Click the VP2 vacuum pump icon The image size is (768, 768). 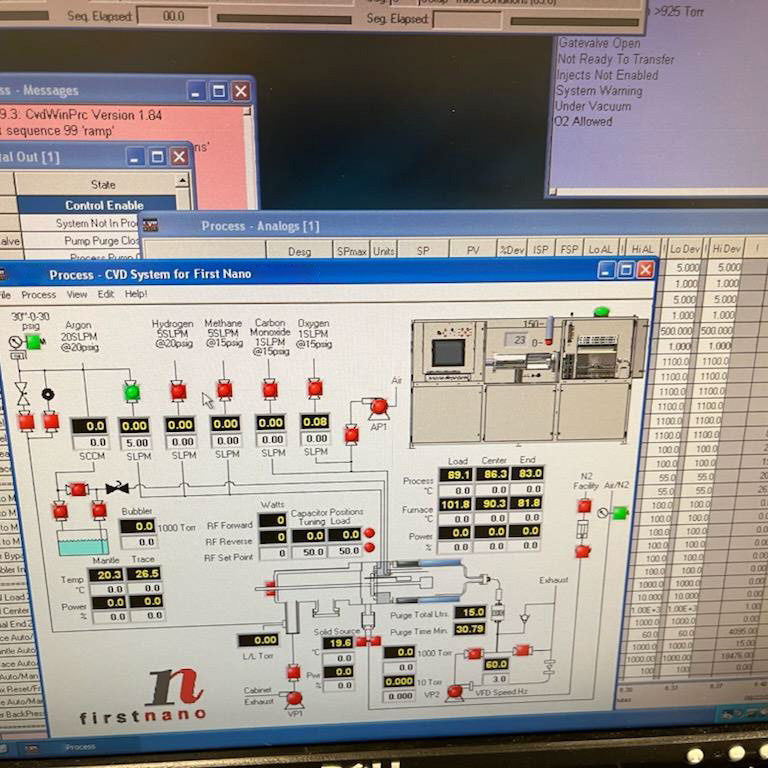point(455,692)
